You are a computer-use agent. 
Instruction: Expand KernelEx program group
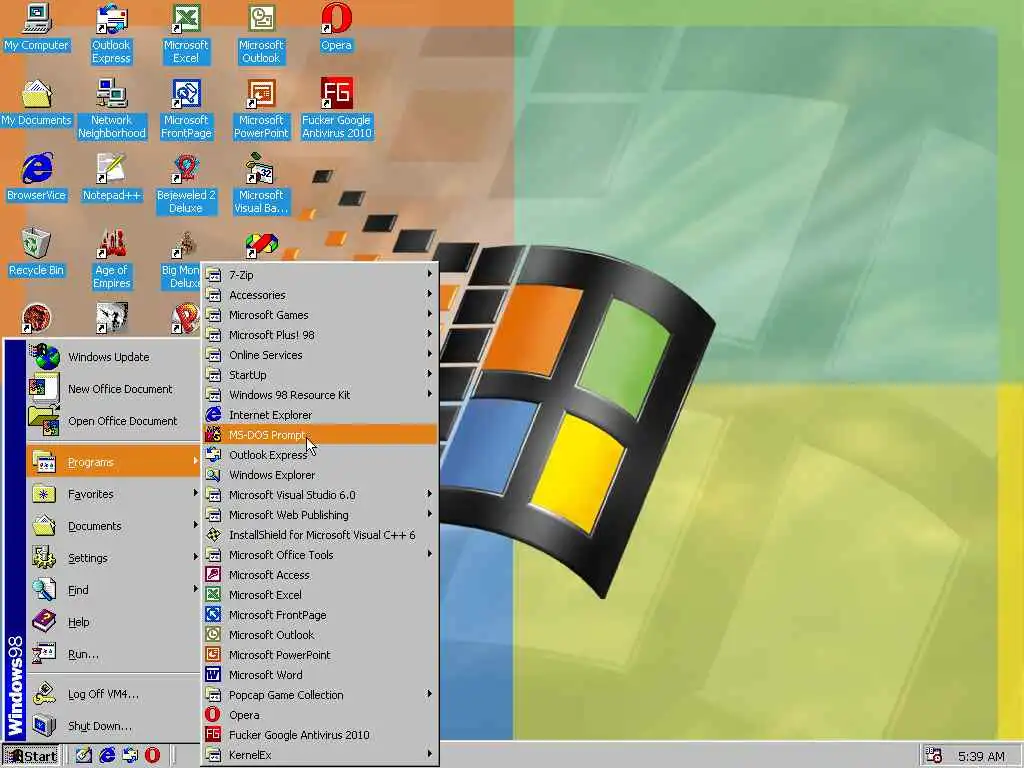click(x=320, y=756)
